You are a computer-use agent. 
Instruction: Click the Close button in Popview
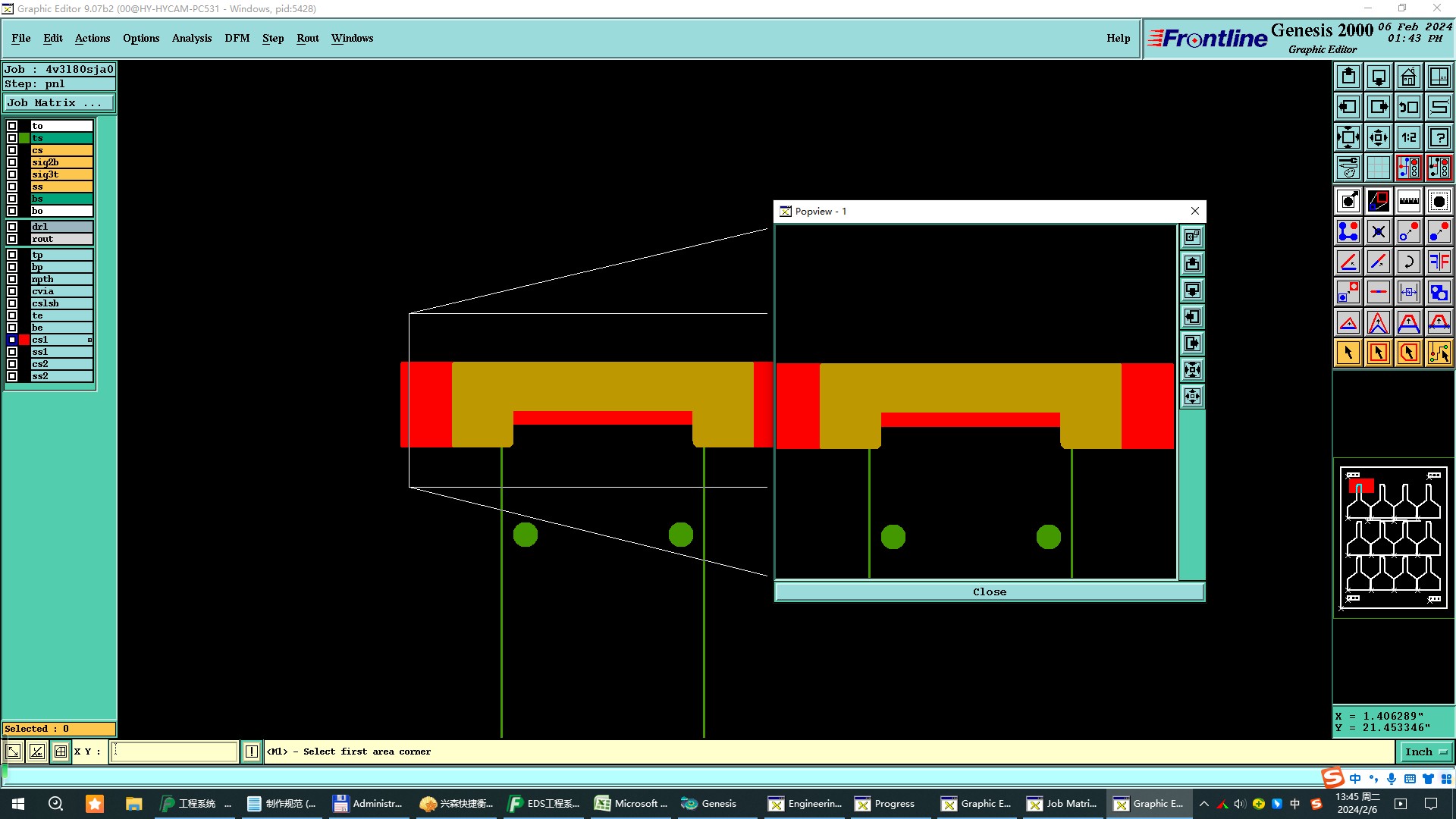point(989,592)
